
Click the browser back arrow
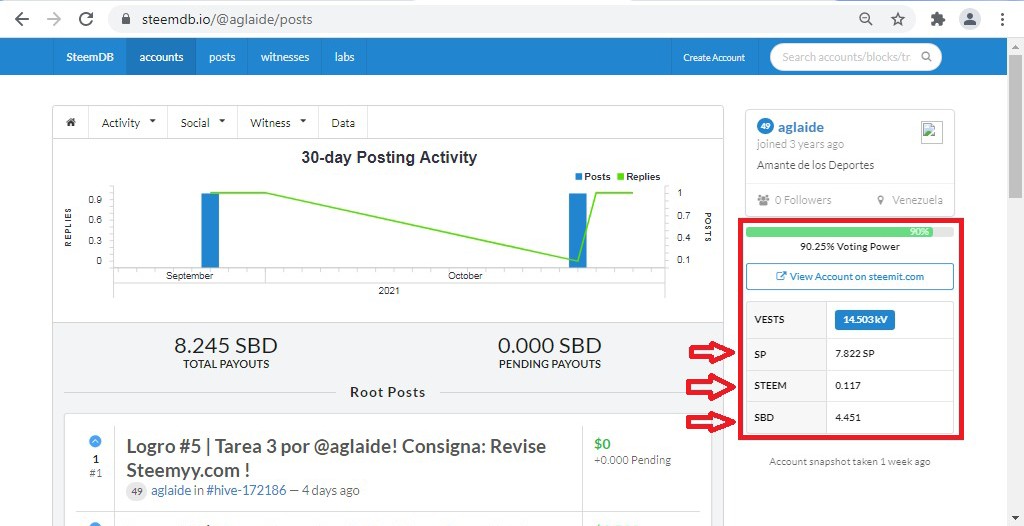(22, 19)
